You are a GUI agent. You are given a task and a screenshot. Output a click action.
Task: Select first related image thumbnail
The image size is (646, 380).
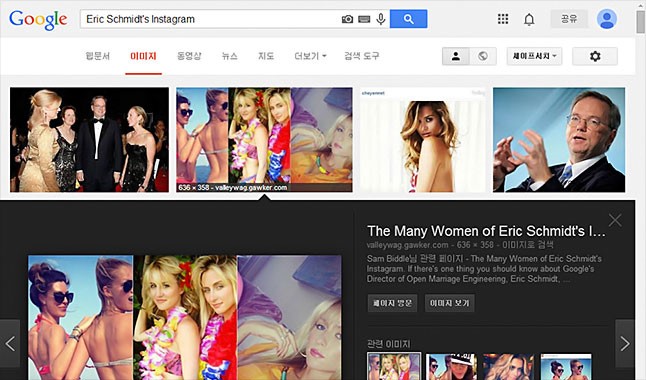[x=394, y=366]
